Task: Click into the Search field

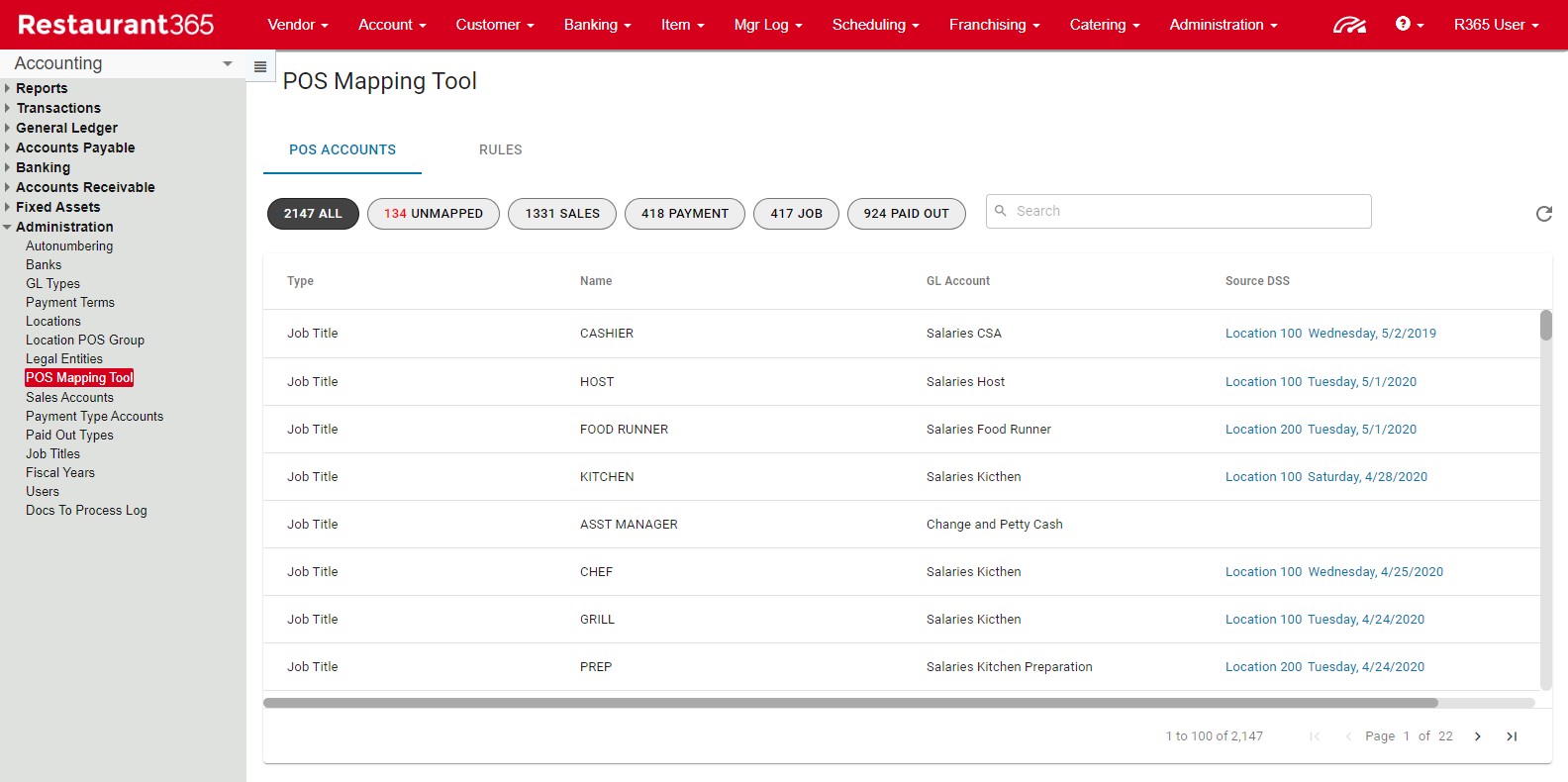Action: 1179,211
